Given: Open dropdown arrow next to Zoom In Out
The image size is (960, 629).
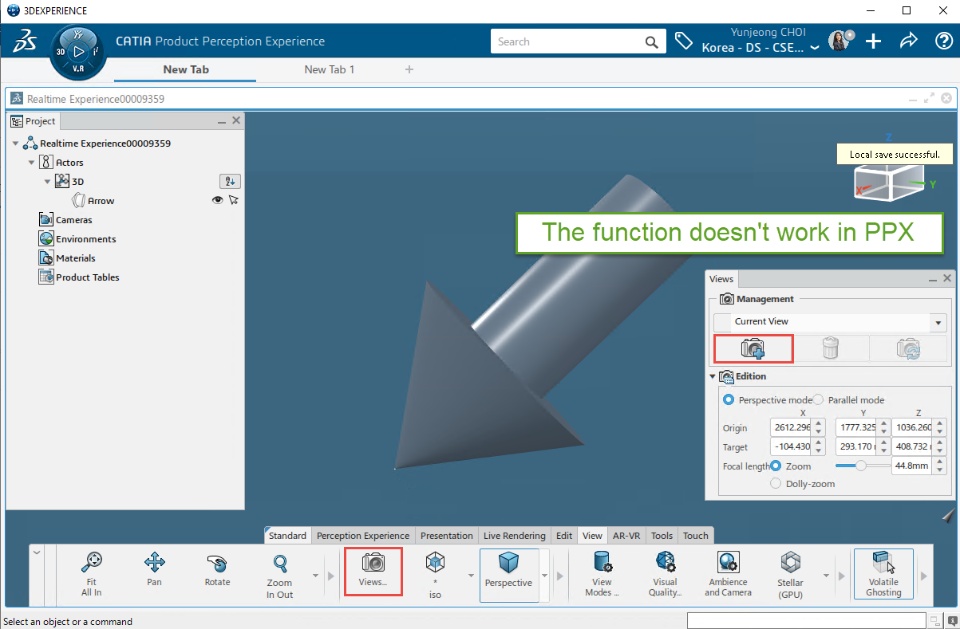Looking at the screenshot, I should pos(315,575).
